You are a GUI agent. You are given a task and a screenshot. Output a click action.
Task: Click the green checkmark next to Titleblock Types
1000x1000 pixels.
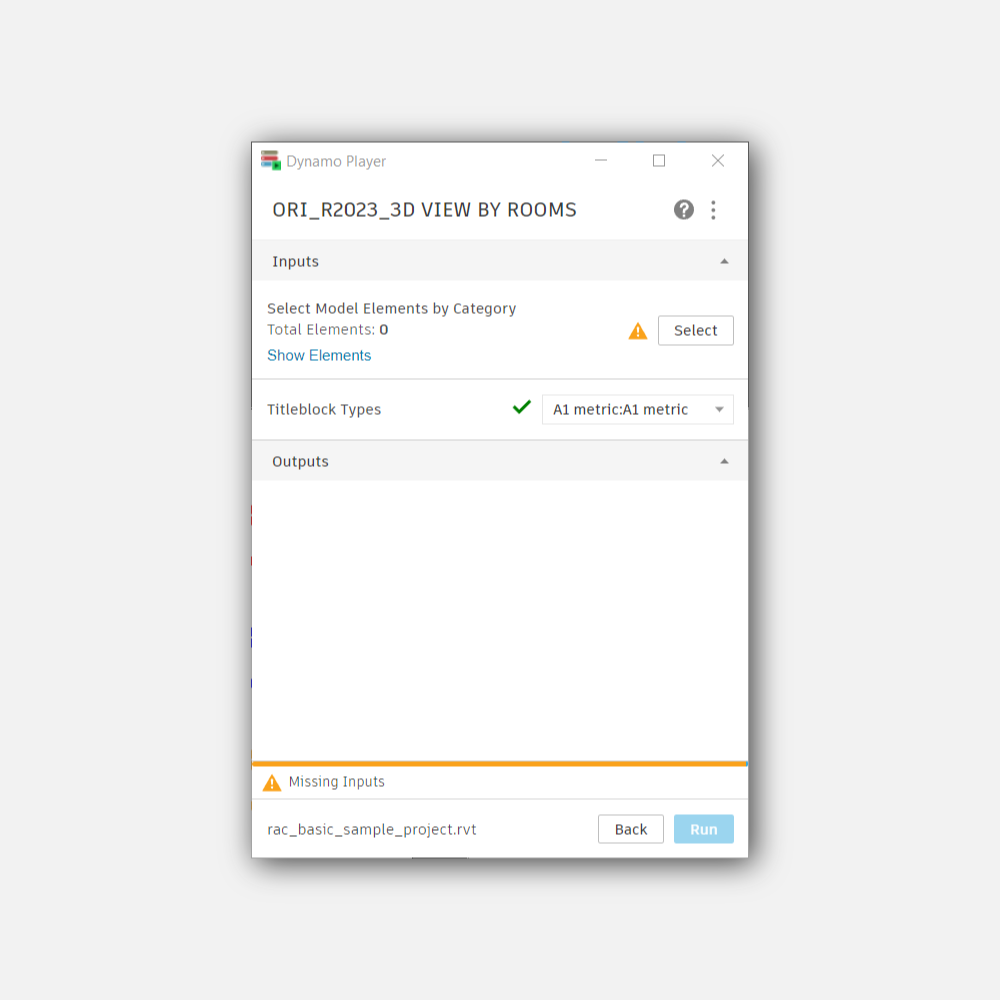[522, 407]
